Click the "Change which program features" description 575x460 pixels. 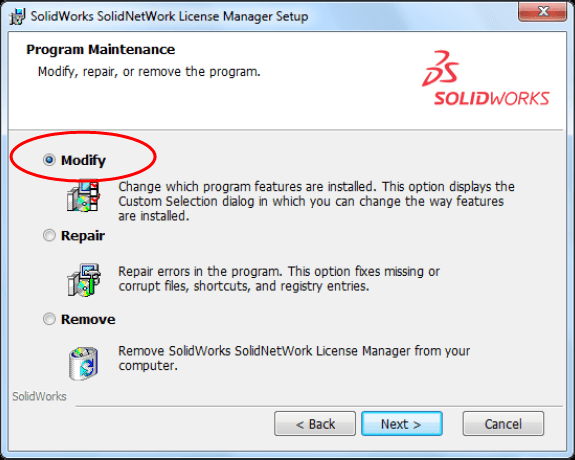pyautogui.click(x=316, y=201)
